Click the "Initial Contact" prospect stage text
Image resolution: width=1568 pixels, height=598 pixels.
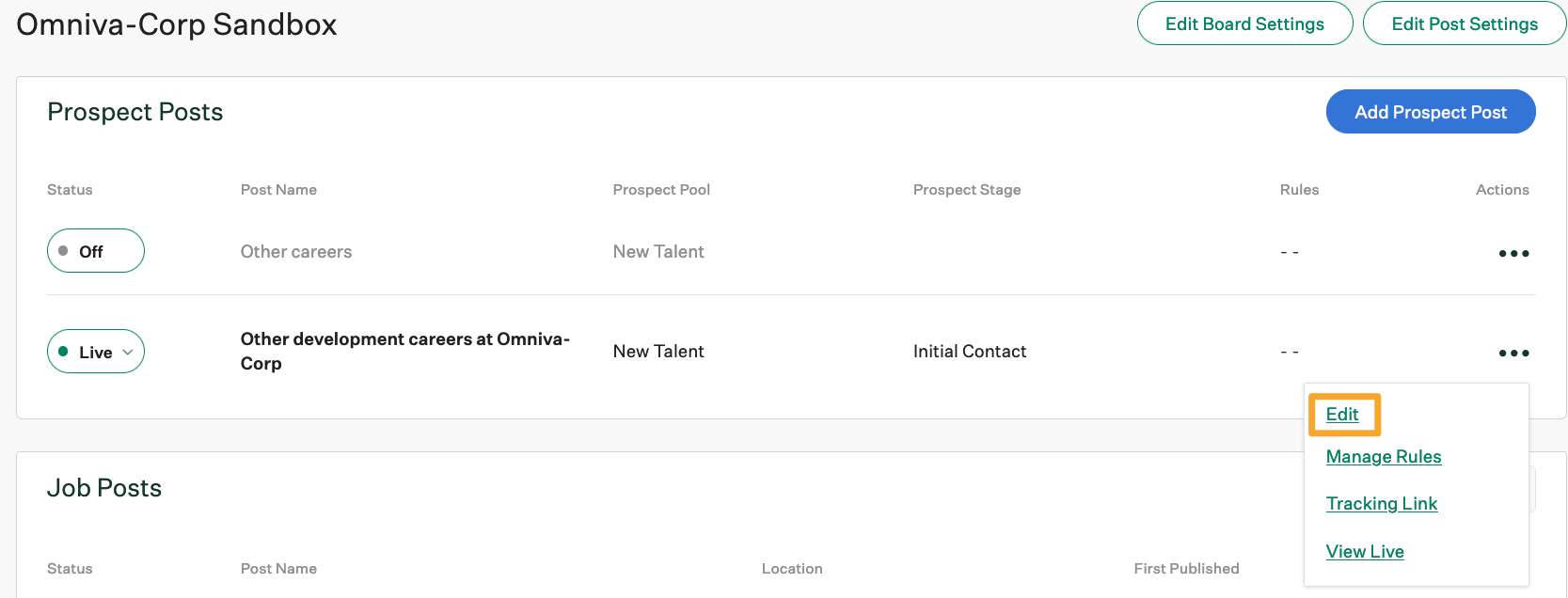[970, 351]
